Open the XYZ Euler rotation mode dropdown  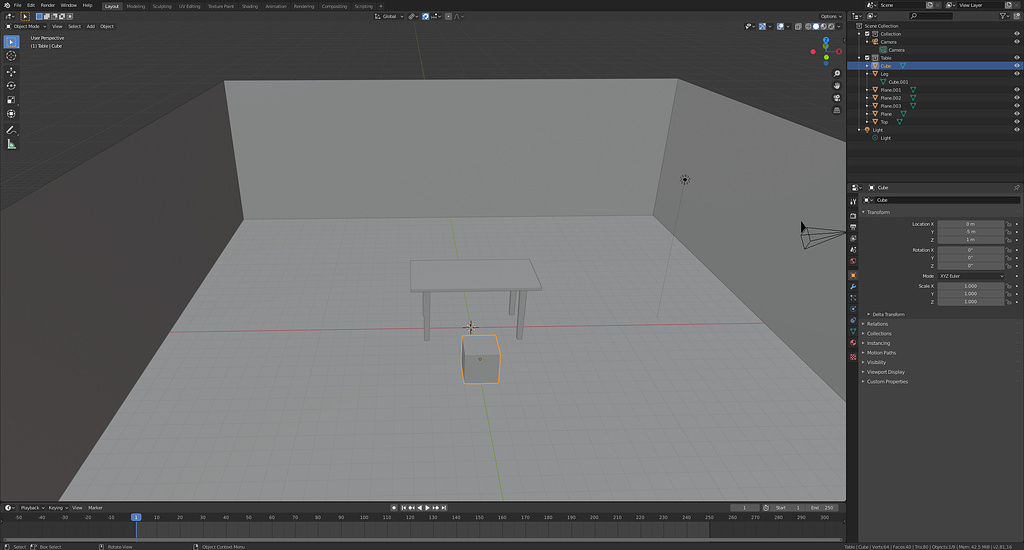pos(971,276)
